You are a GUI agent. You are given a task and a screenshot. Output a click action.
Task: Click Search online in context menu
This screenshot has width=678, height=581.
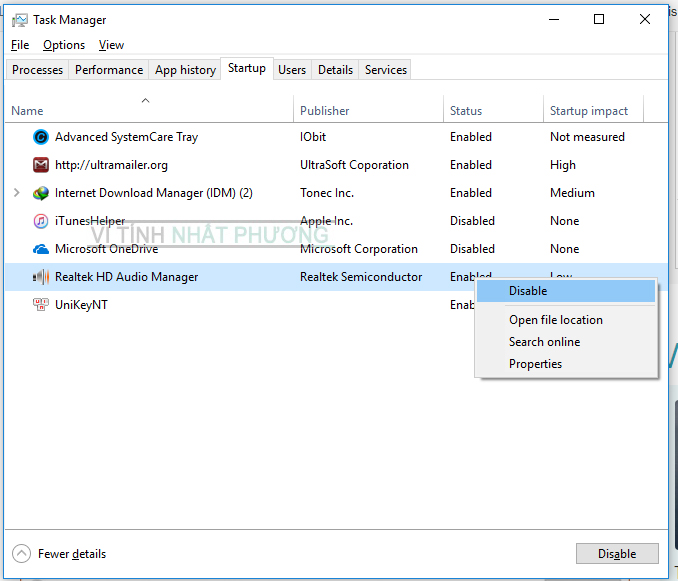[x=544, y=342]
